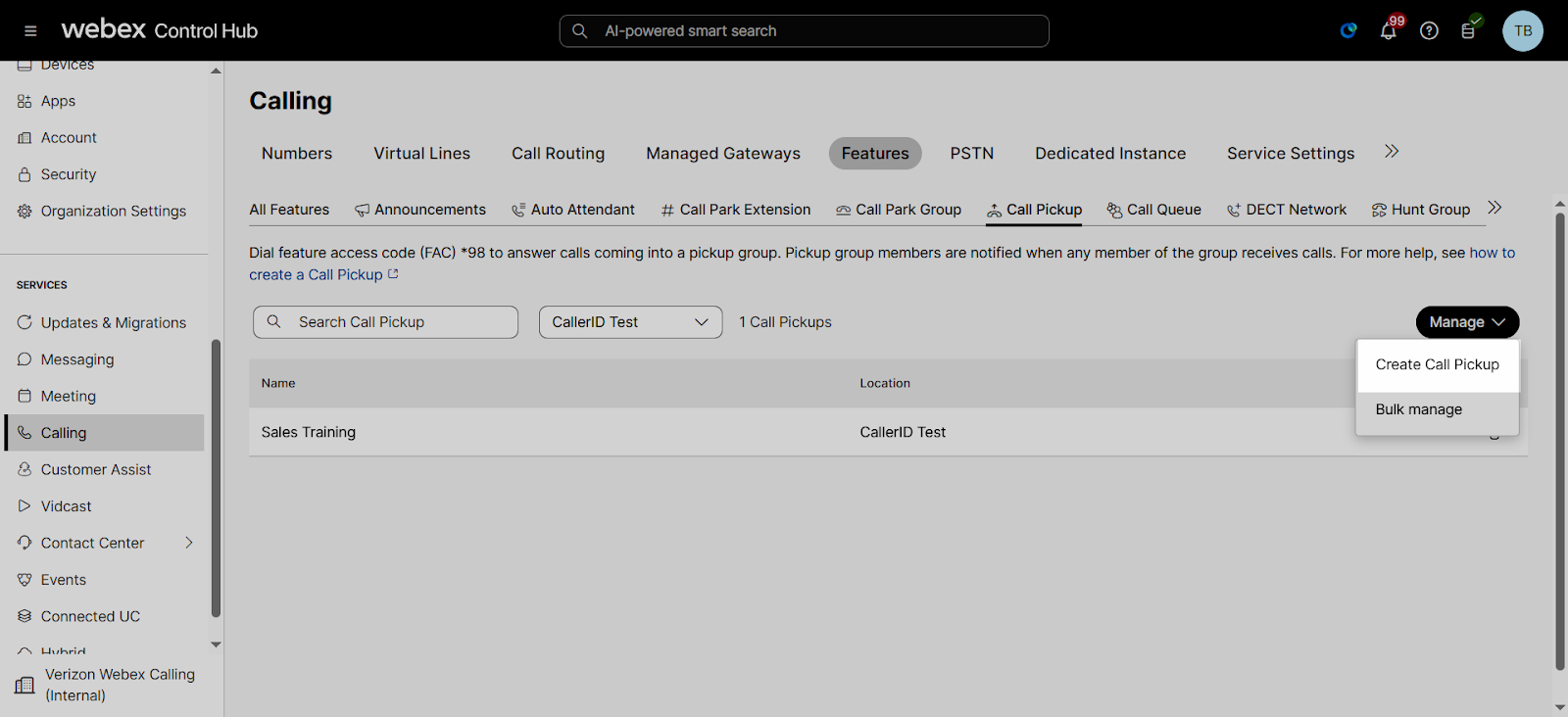This screenshot has height=717, width=1568.
Task: Show more feature sub-tabs with double chevron
Action: [x=1494, y=208]
